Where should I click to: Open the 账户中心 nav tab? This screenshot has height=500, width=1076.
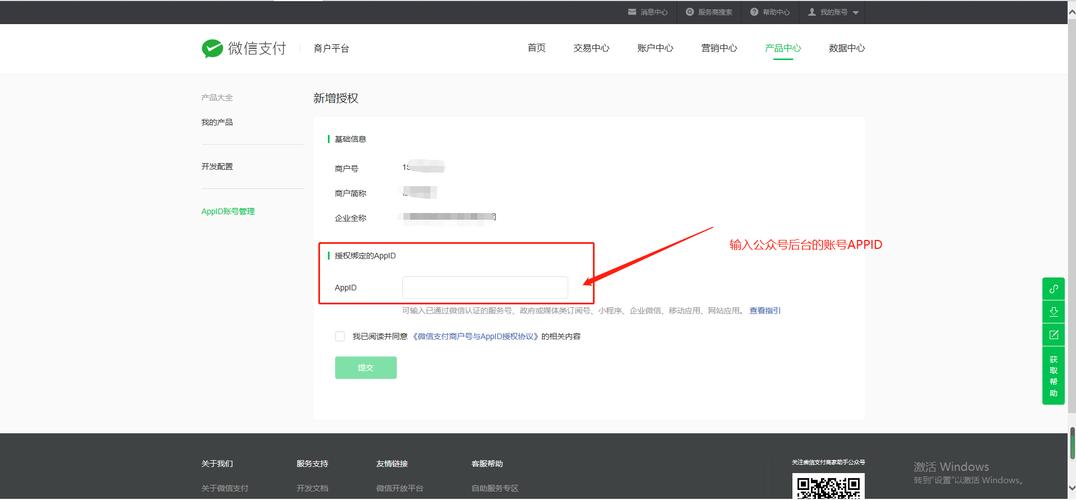[x=655, y=48]
